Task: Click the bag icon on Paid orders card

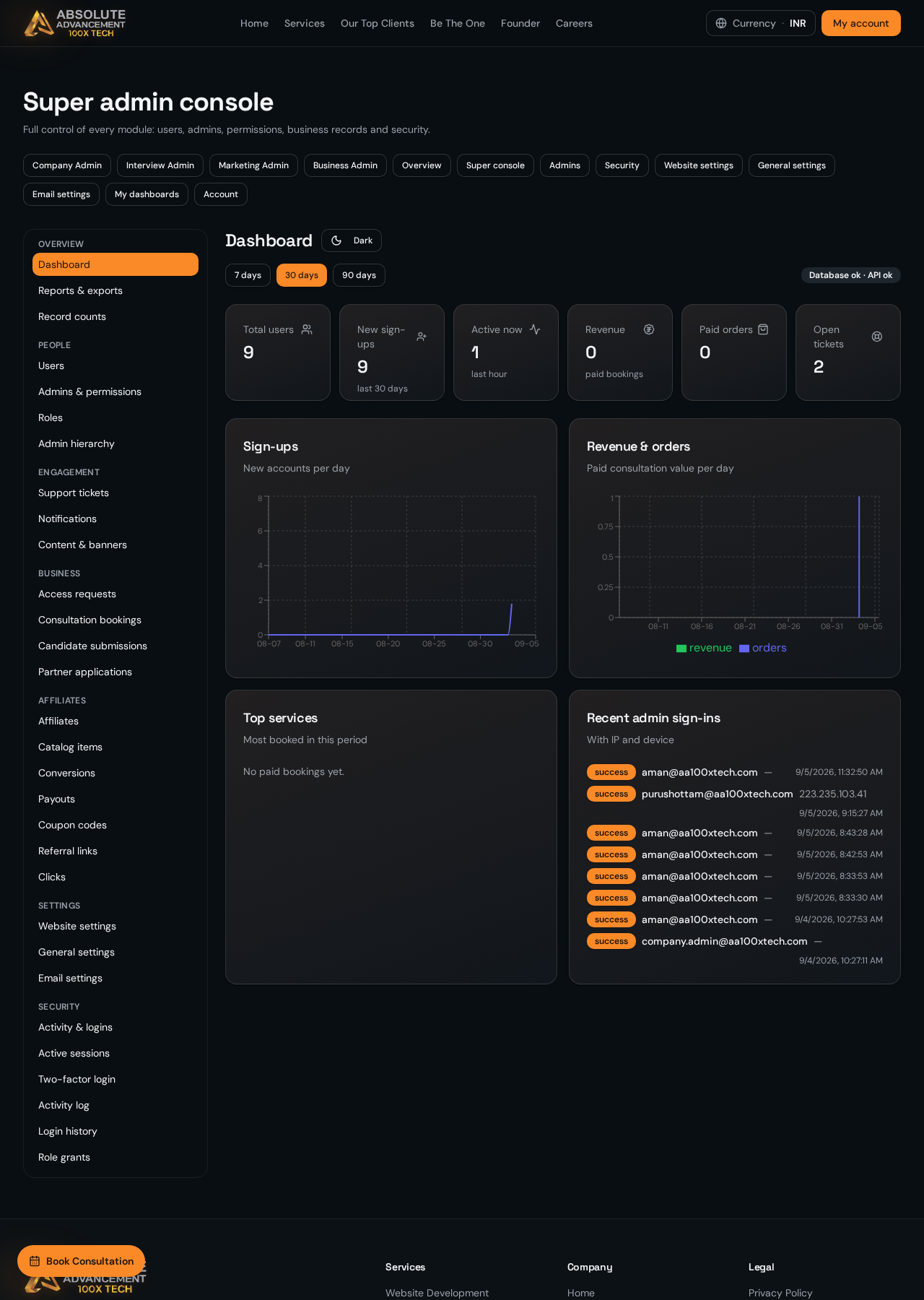Action: tap(763, 329)
